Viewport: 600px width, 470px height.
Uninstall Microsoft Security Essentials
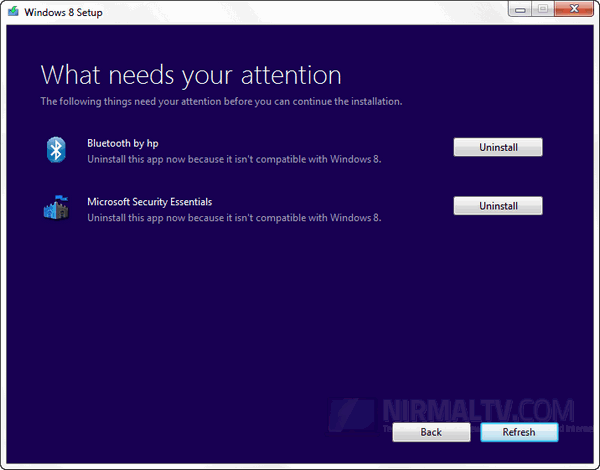tap(498, 206)
